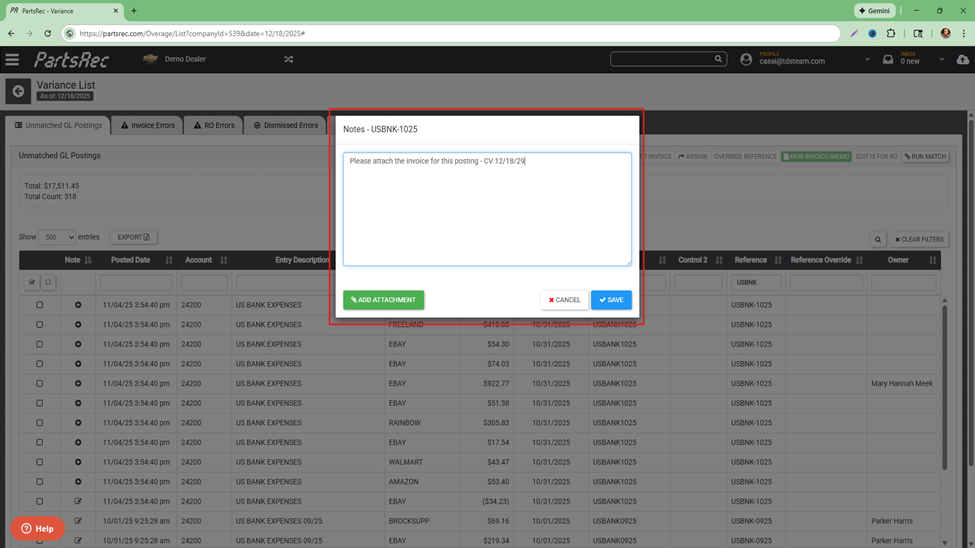Expand the profile dropdown chevron
Viewport: 975px width, 548px height.
click(867, 60)
